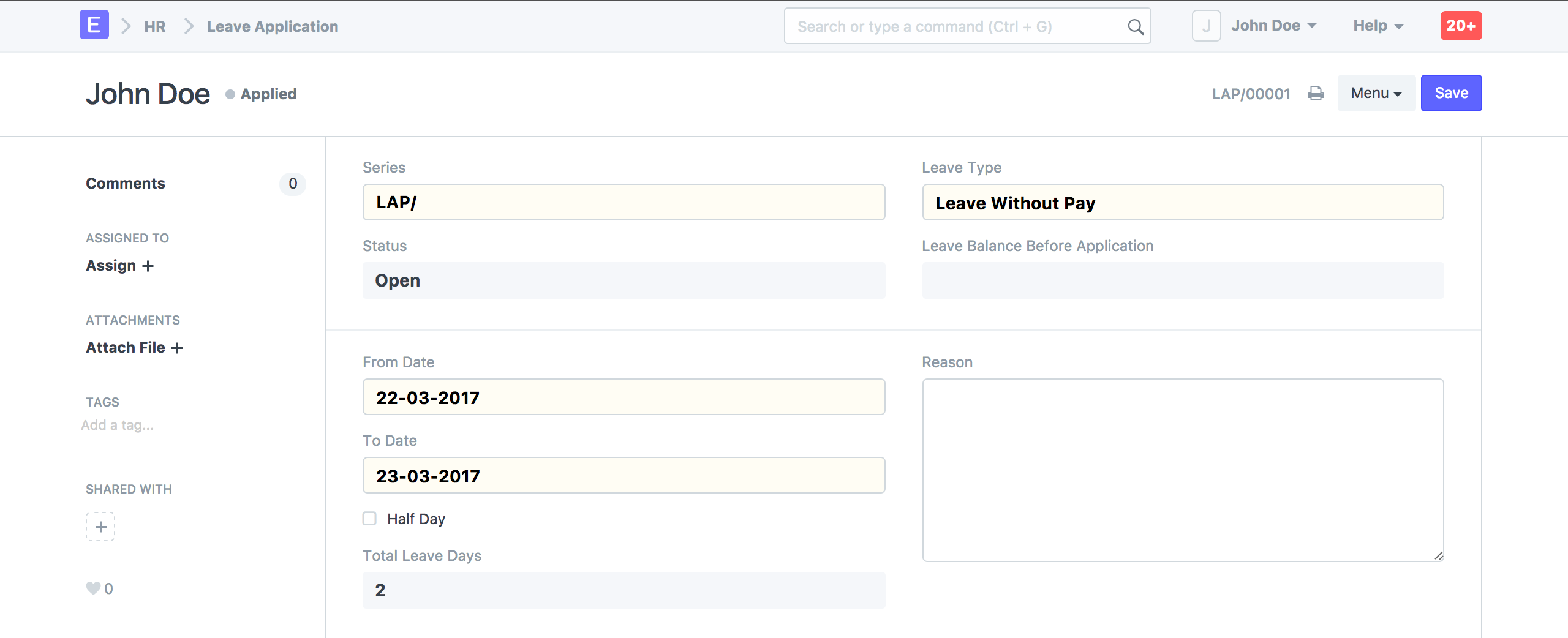The image size is (1568, 638).
Task: Open the Help dropdown menu
Action: tap(1378, 26)
